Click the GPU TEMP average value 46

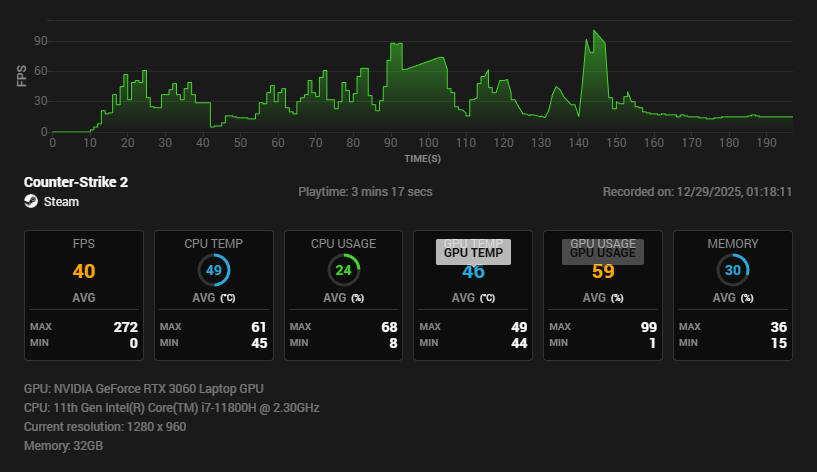[x=473, y=272]
